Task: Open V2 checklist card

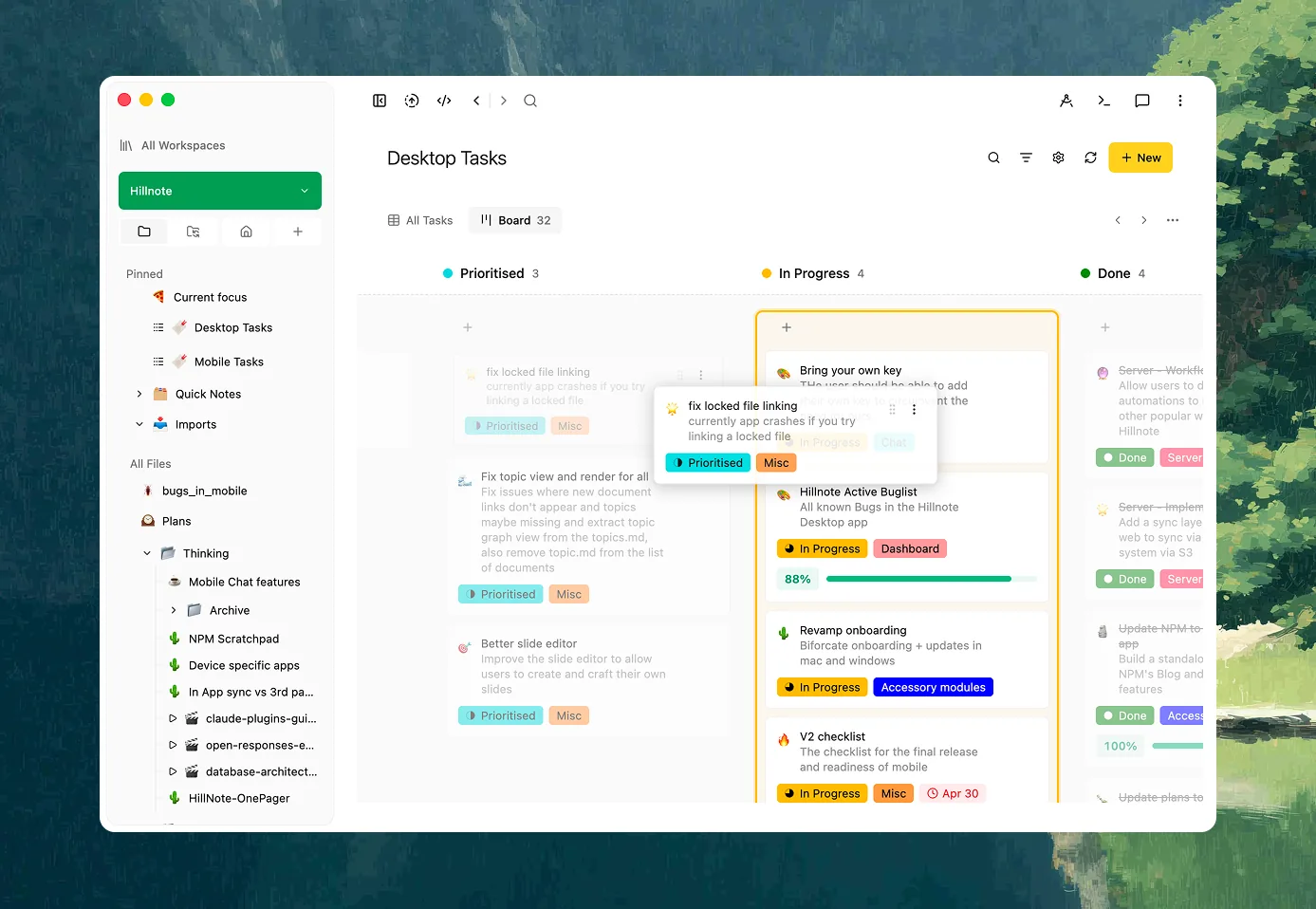Action: (x=907, y=761)
